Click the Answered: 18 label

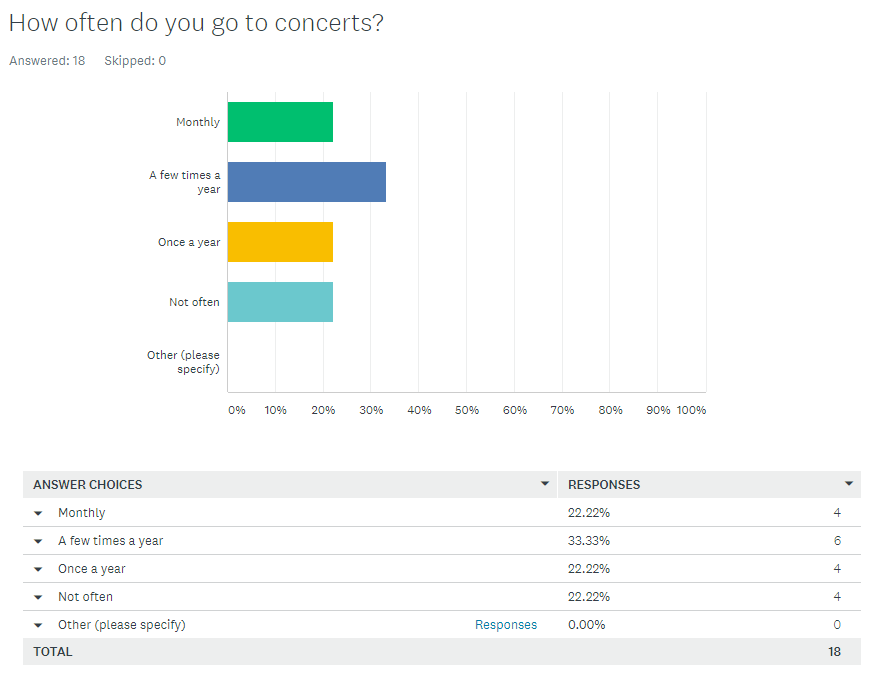pyautogui.click(x=47, y=61)
